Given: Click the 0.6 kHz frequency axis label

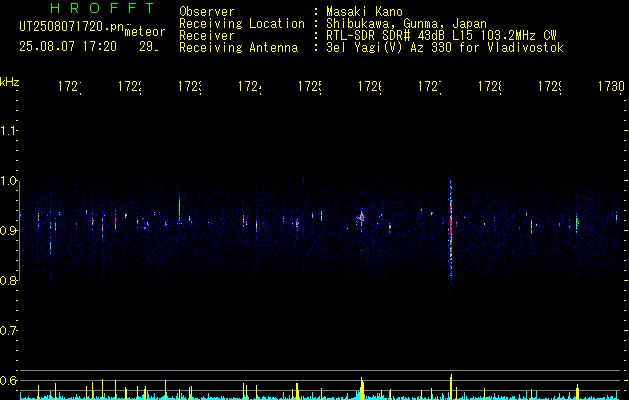Looking at the screenshot, I should tap(8, 380).
